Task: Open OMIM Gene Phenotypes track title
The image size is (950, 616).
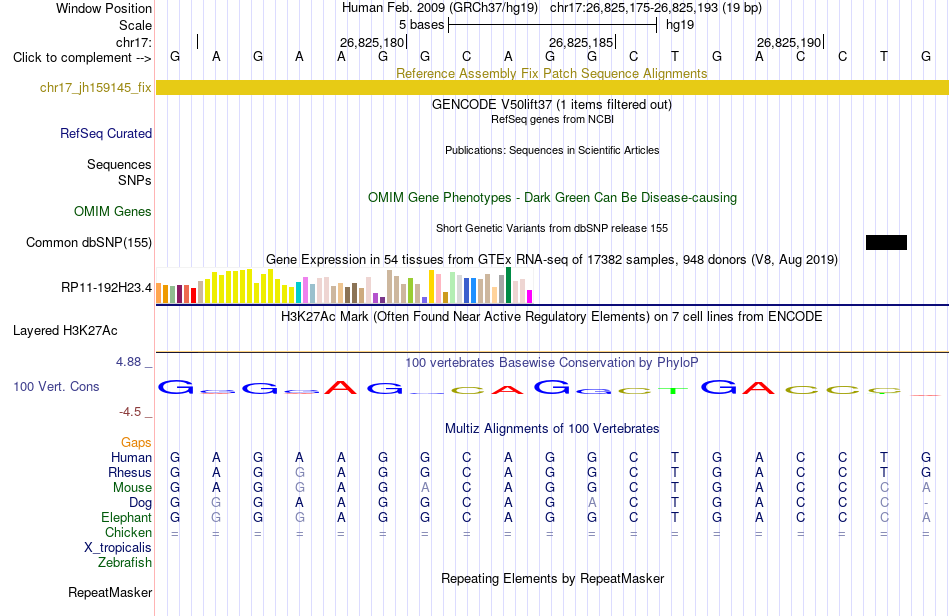Action: click(x=552, y=197)
